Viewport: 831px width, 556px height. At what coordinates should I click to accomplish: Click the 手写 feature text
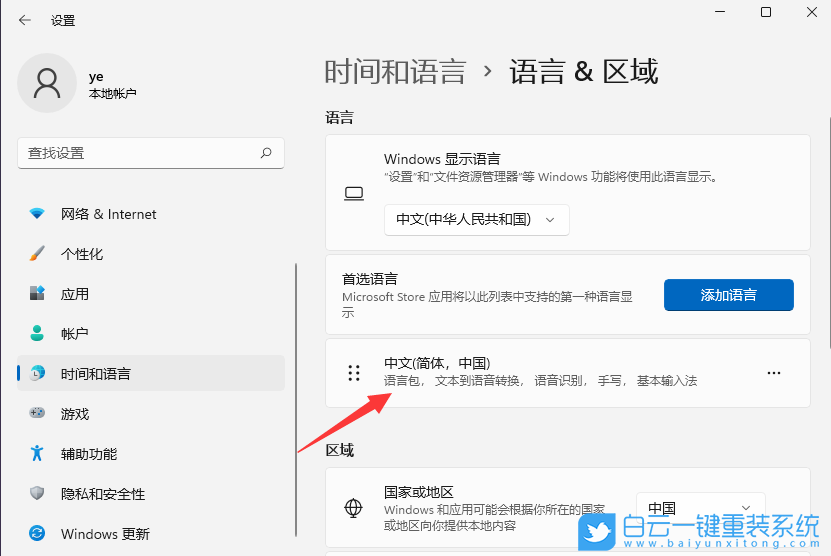(x=609, y=381)
